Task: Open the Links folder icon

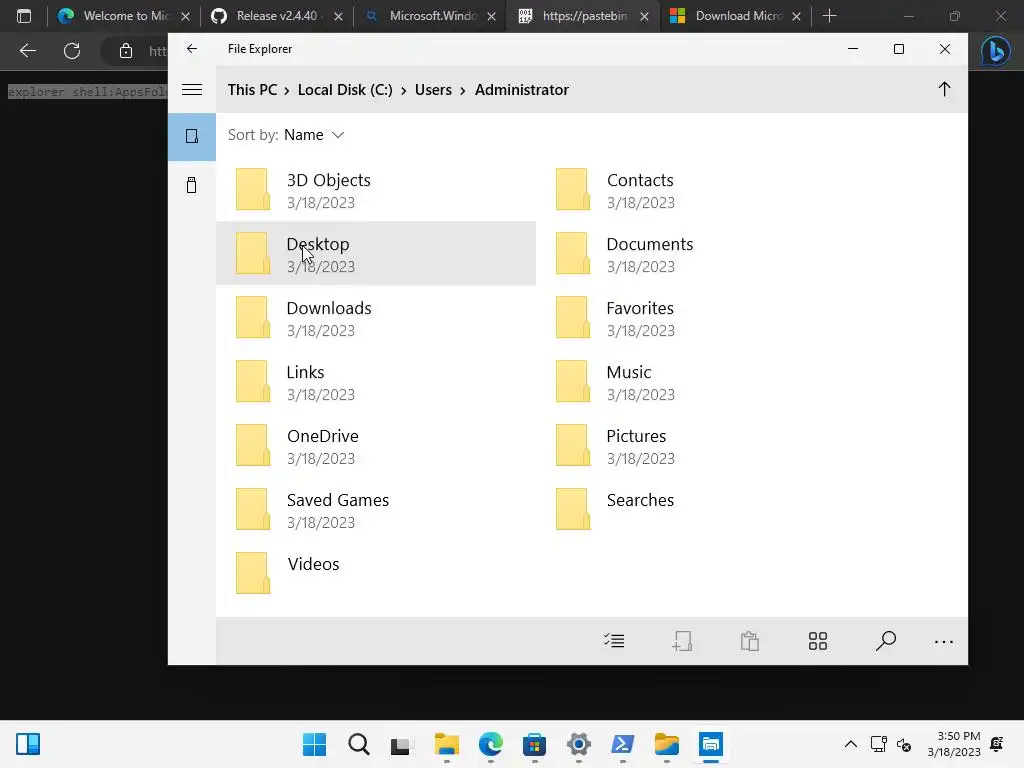Action: [253, 381]
